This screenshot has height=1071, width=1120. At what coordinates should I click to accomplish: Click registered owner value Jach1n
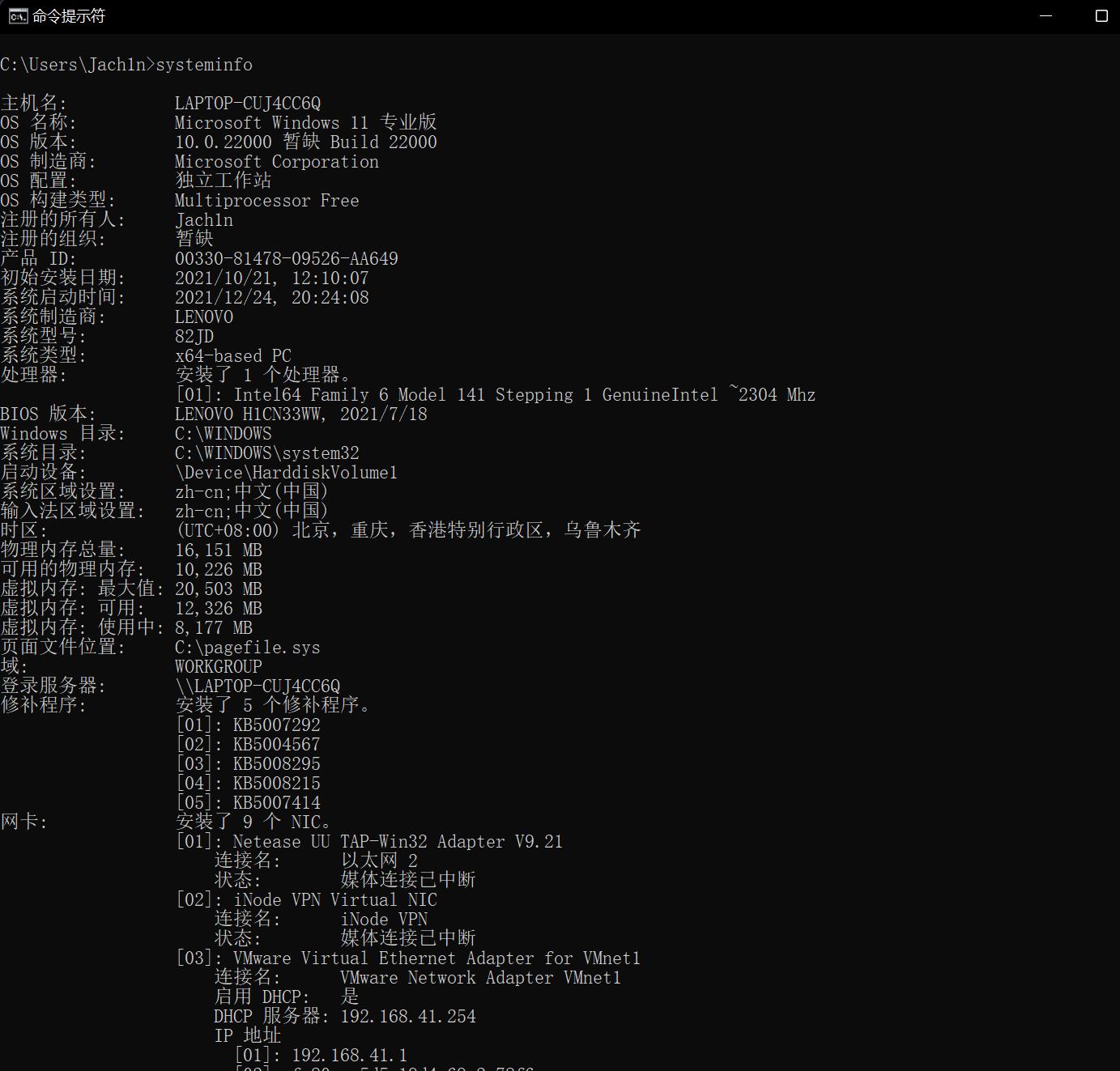(x=204, y=220)
